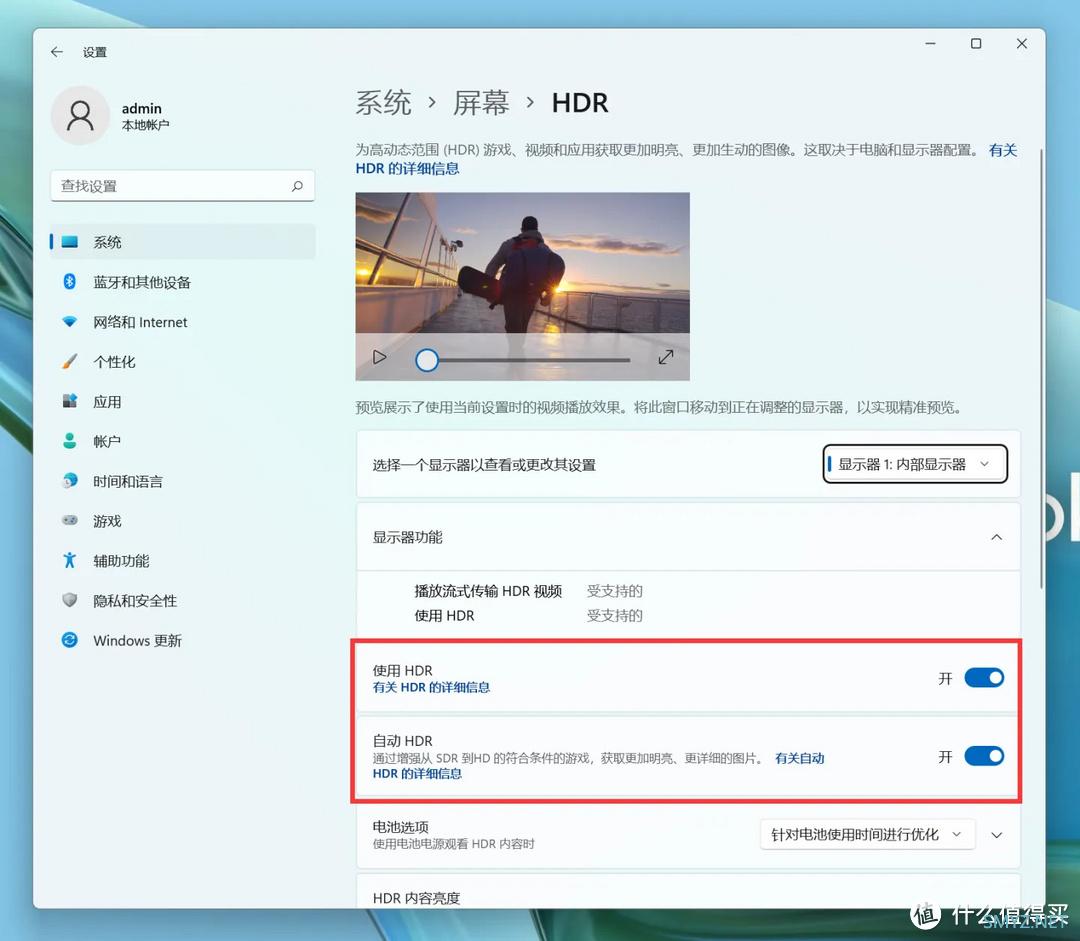Click the Windows 更新 sync icon

tap(70, 640)
